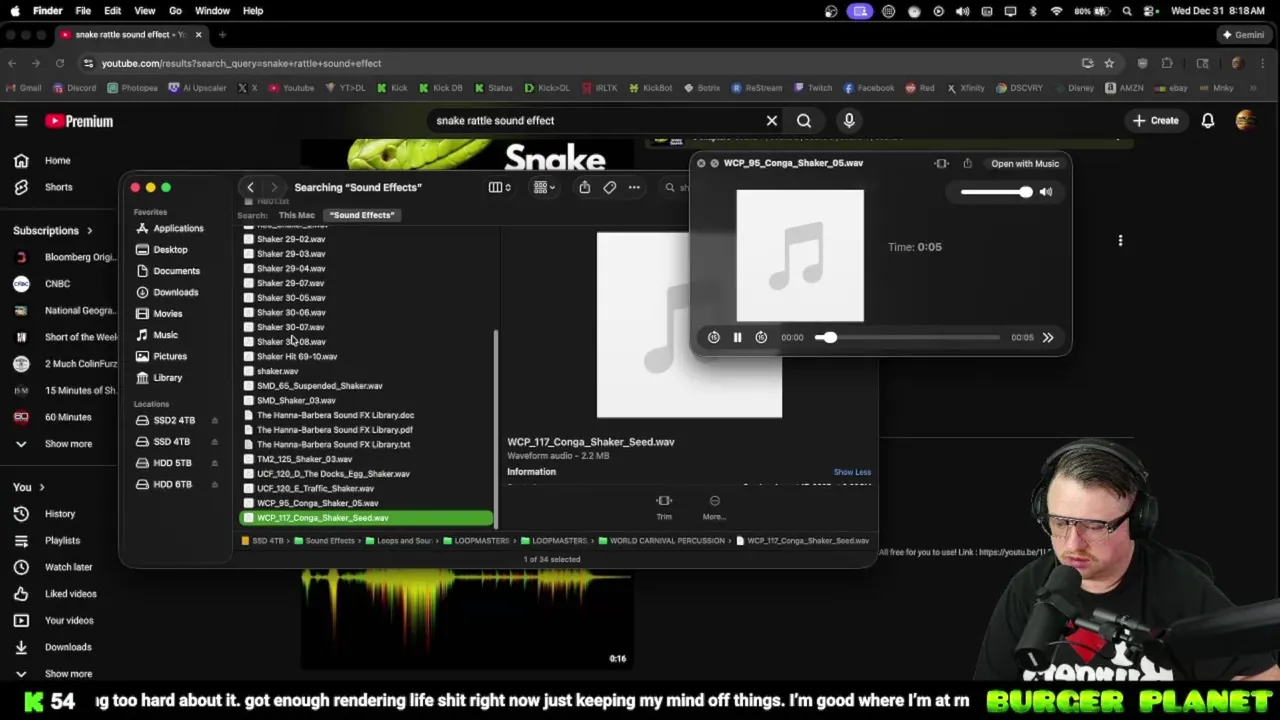Click the Quick Look share icon
The image size is (1280, 720).
tap(967, 164)
